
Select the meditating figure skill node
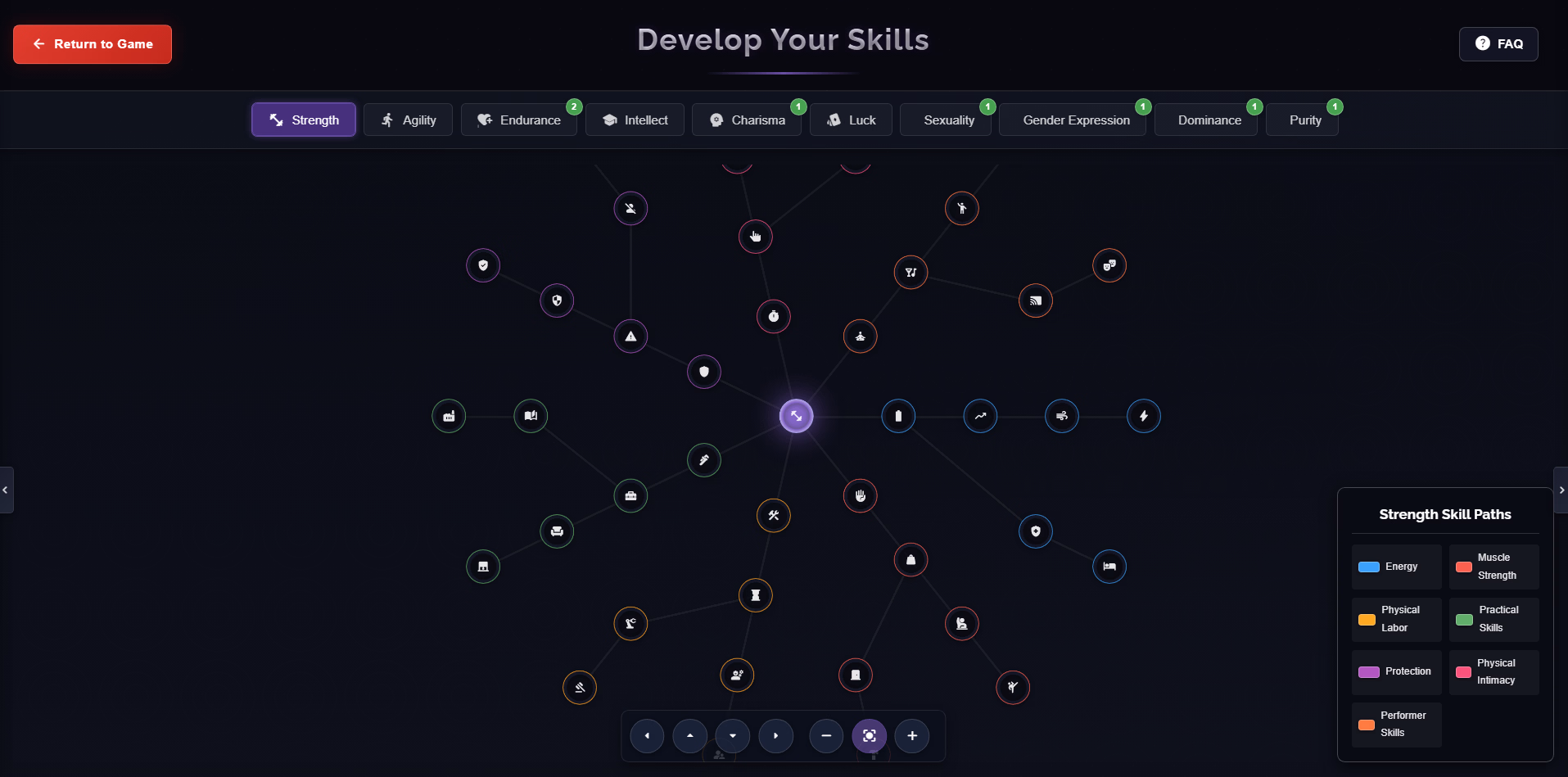click(861, 336)
